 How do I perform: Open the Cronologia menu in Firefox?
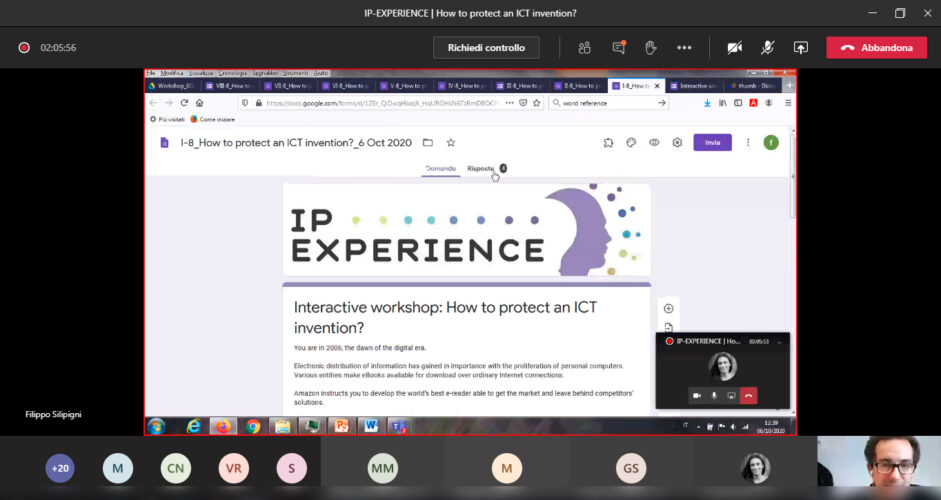pos(232,73)
